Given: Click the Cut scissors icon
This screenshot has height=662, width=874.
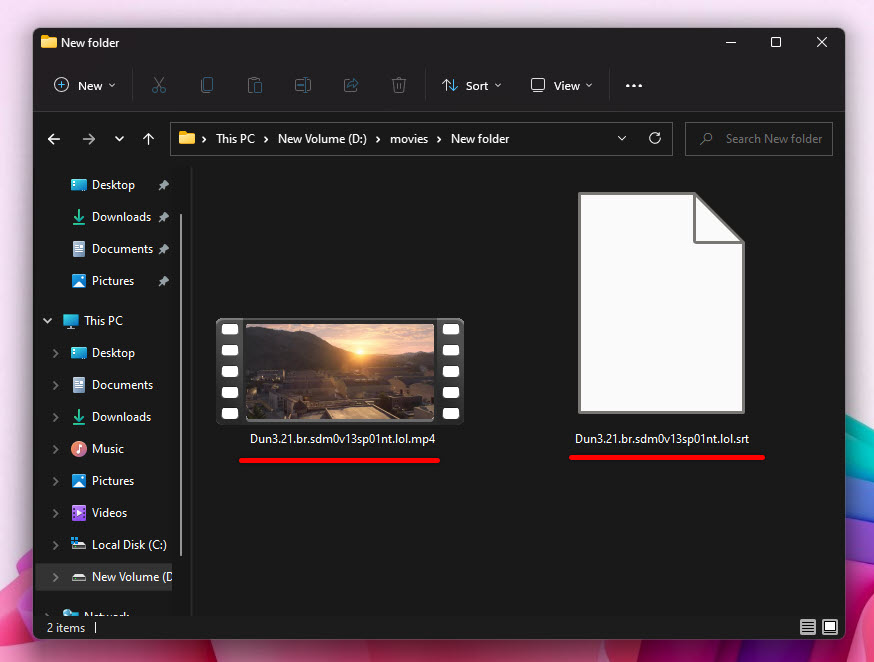Looking at the screenshot, I should pyautogui.click(x=158, y=86).
